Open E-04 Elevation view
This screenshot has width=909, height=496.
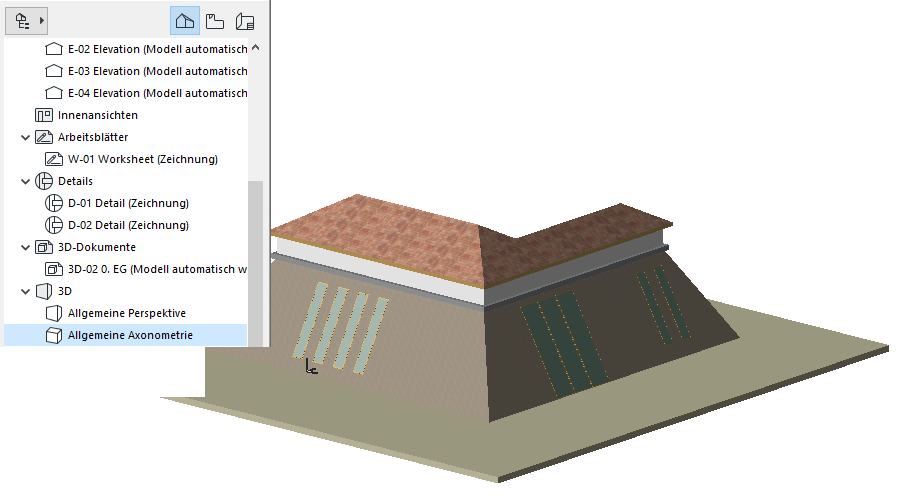[158, 93]
